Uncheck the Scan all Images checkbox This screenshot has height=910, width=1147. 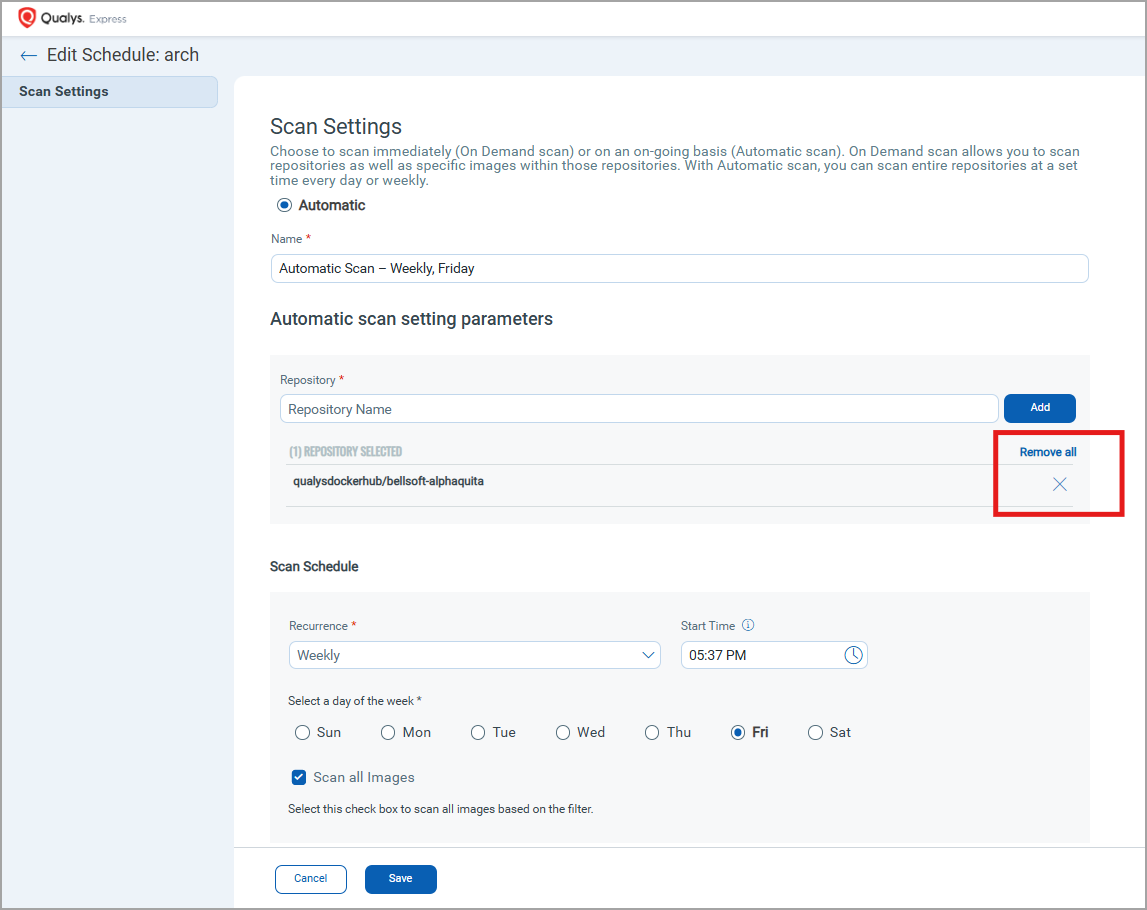298,777
